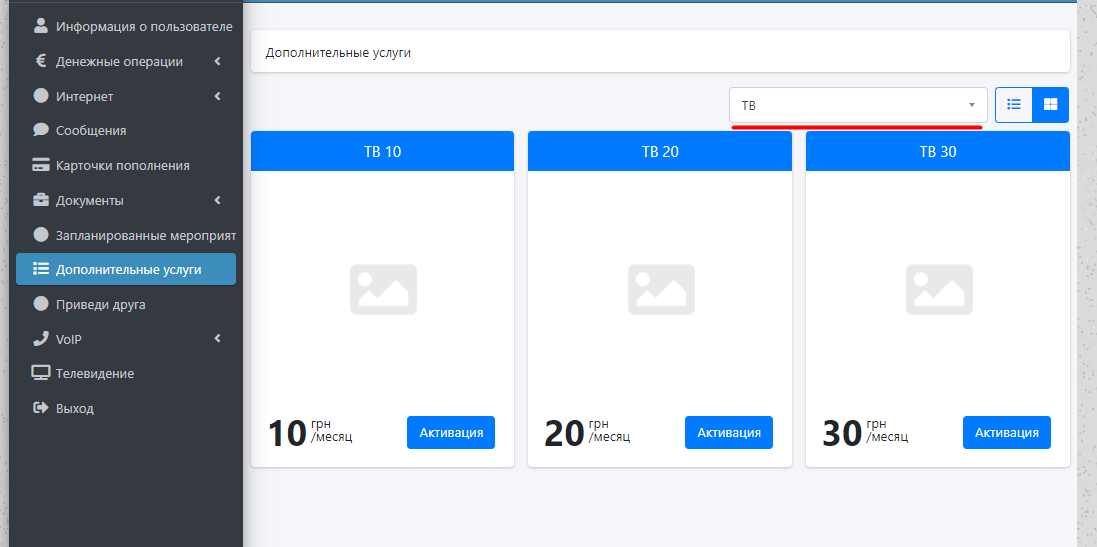The height and width of the screenshot is (547, 1097).
Task: Open the Приведи друга menu item
Action: [100, 304]
